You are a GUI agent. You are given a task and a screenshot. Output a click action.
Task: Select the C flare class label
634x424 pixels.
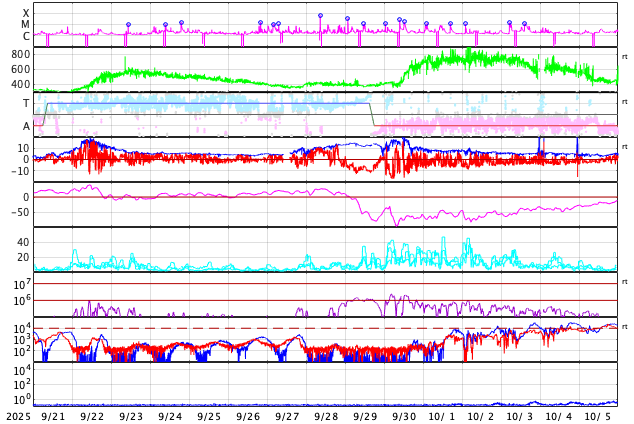pyautogui.click(x=26, y=36)
